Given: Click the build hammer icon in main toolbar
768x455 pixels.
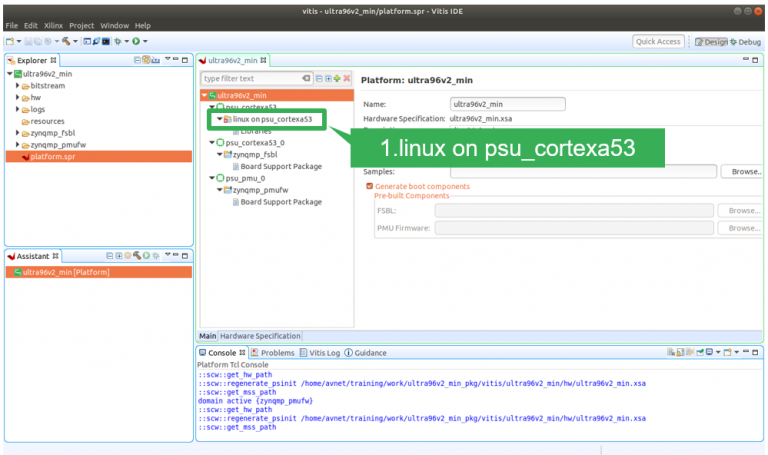Looking at the screenshot, I should 66,41.
